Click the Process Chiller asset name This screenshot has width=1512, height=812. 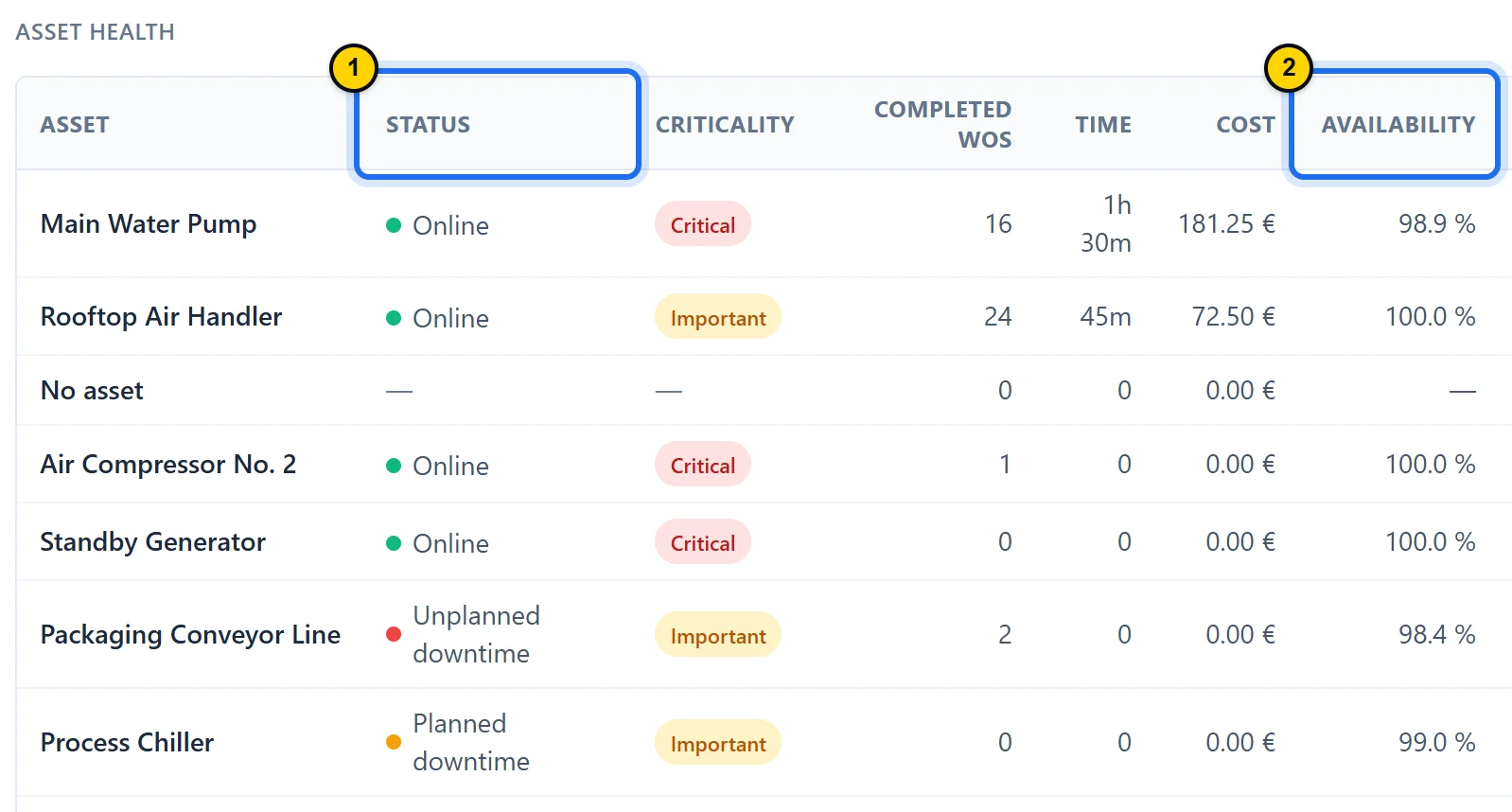[x=127, y=743]
